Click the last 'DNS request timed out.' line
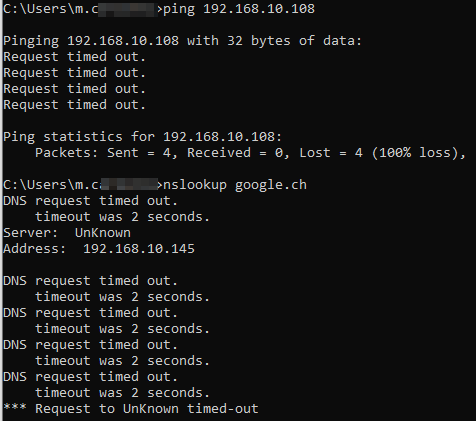Screen dimensions: 476x421 click(90, 377)
